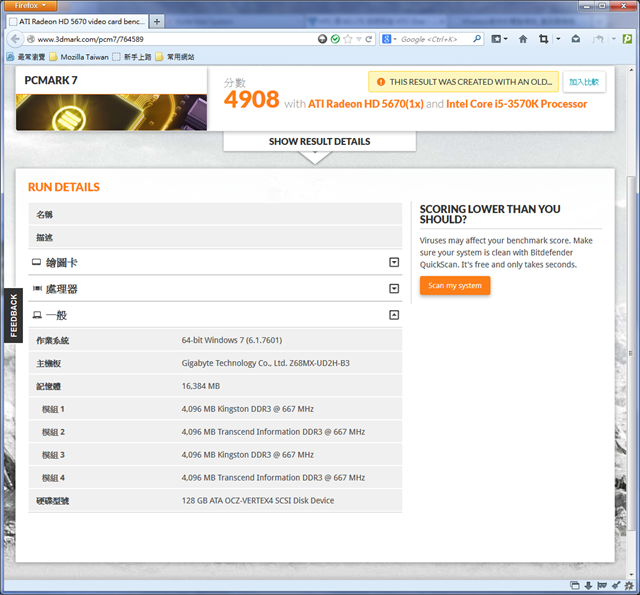Click the laptop icon beside 一般
The width and height of the screenshot is (640, 595).
tap(37, 315)
